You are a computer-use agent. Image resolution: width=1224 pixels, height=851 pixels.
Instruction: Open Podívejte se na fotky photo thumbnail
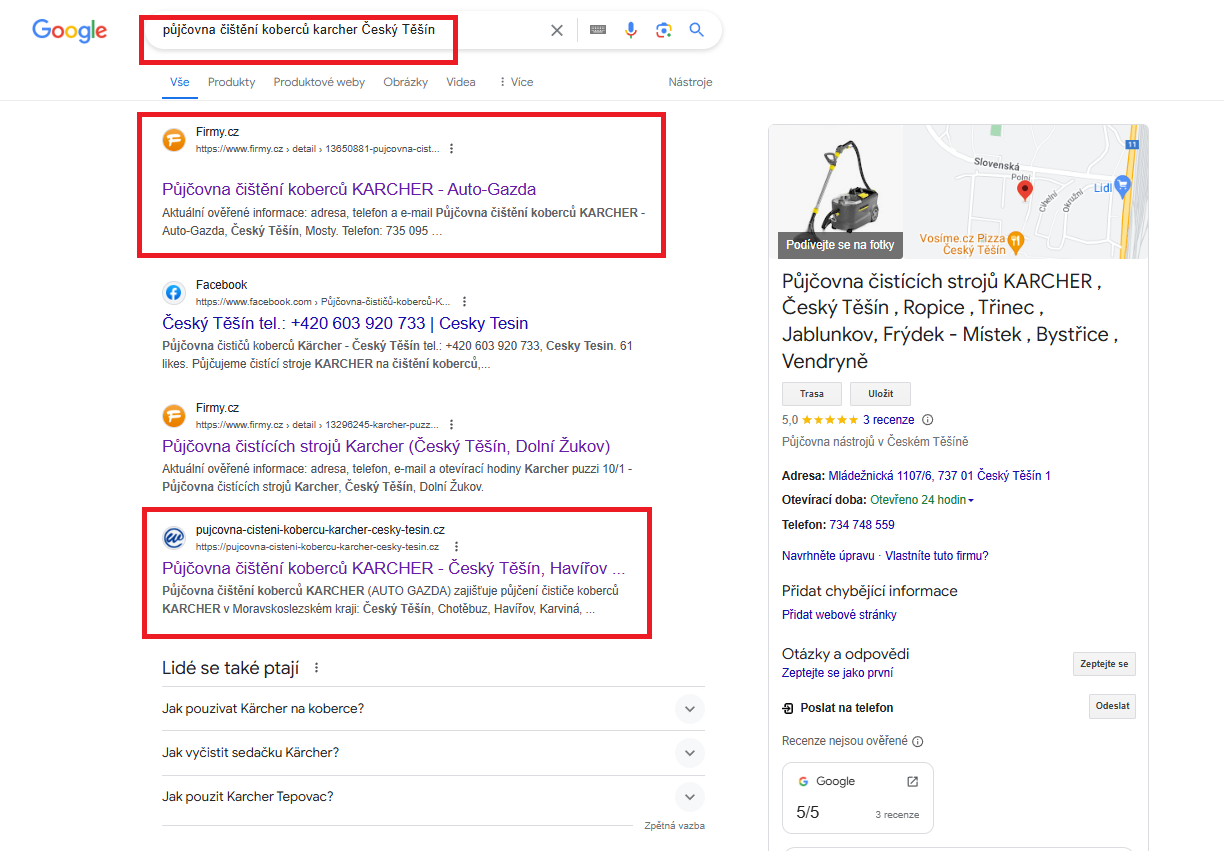click(x=840, y=192)
